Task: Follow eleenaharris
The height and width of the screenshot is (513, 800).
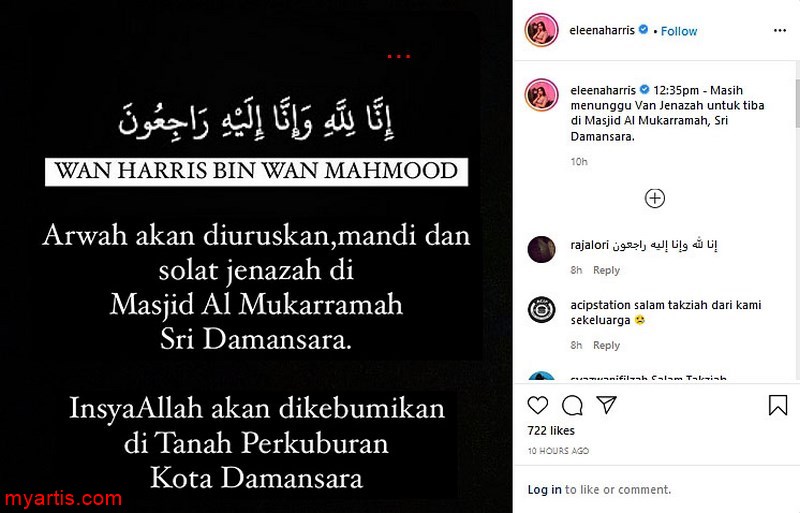Action: (679, 31)
